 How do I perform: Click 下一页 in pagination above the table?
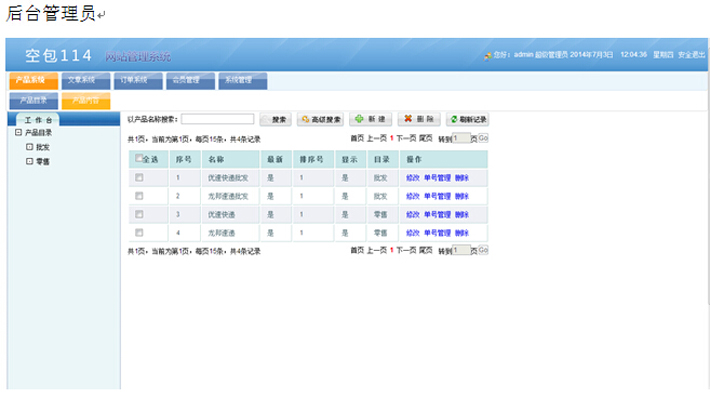[x=406, y=138]
